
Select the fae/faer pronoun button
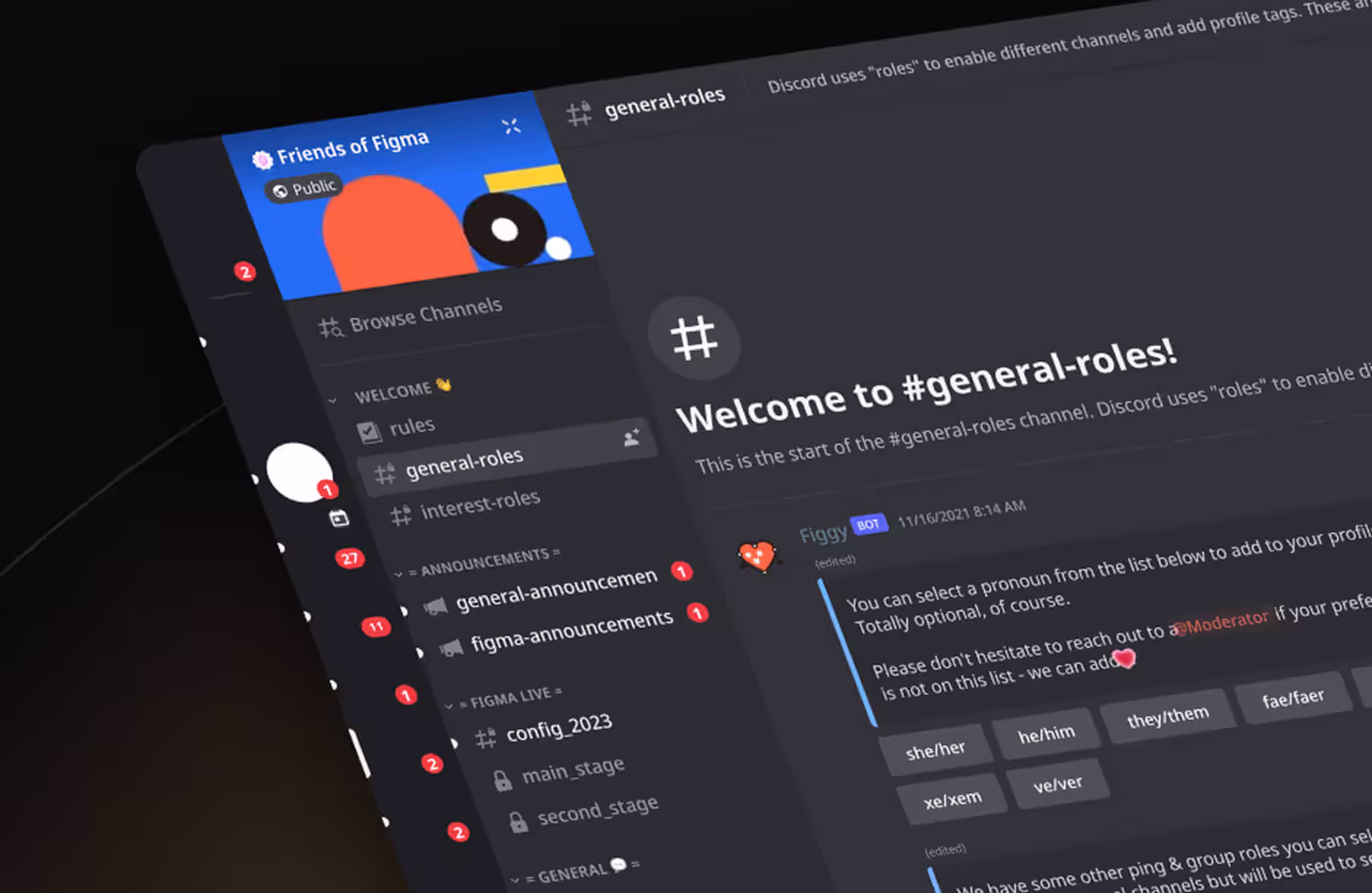[1292, 697]
